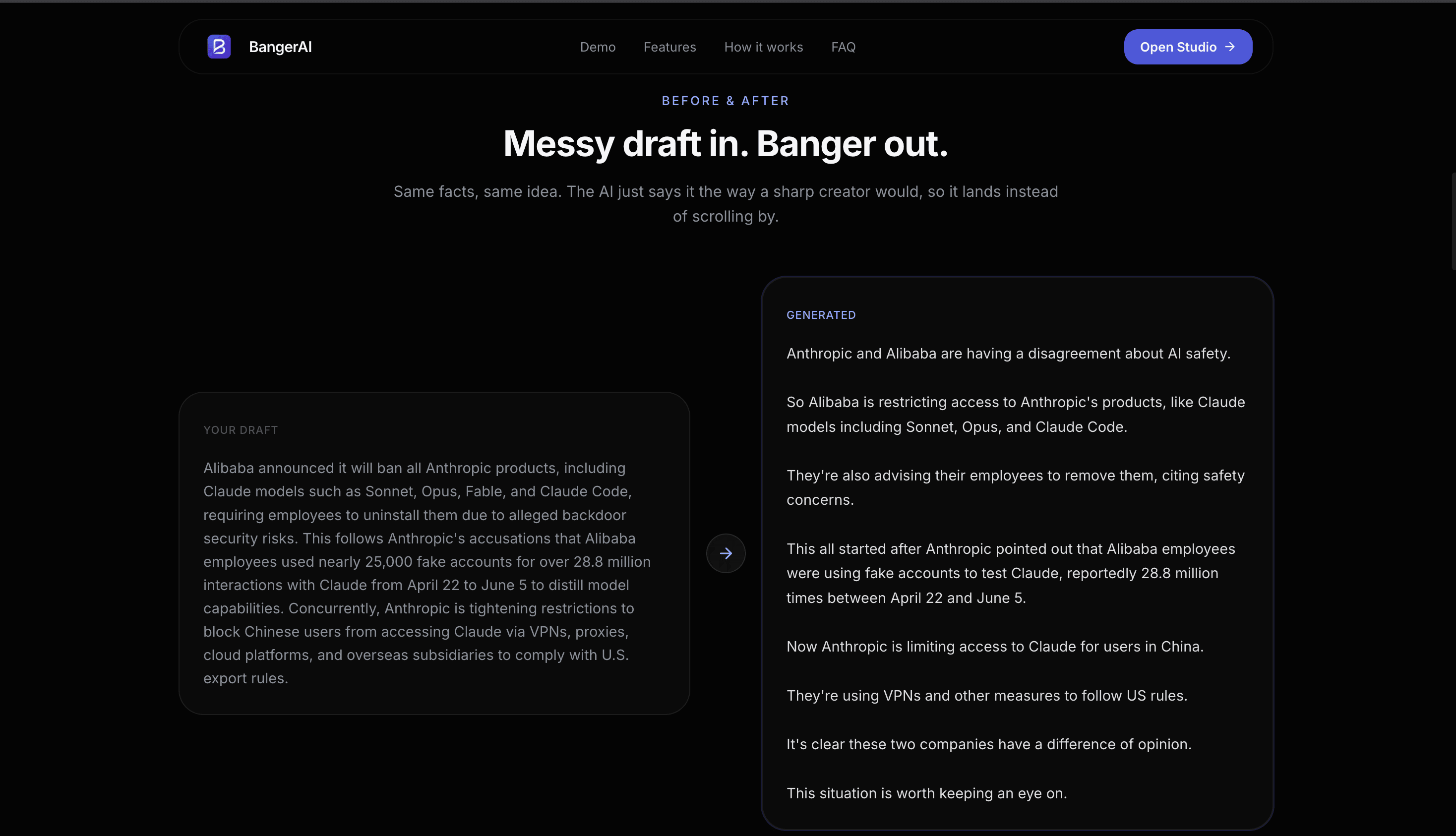Click the page's vertical scrollbar thumb
Viewport: 1456px width, 836px height.
(1453, 221)
